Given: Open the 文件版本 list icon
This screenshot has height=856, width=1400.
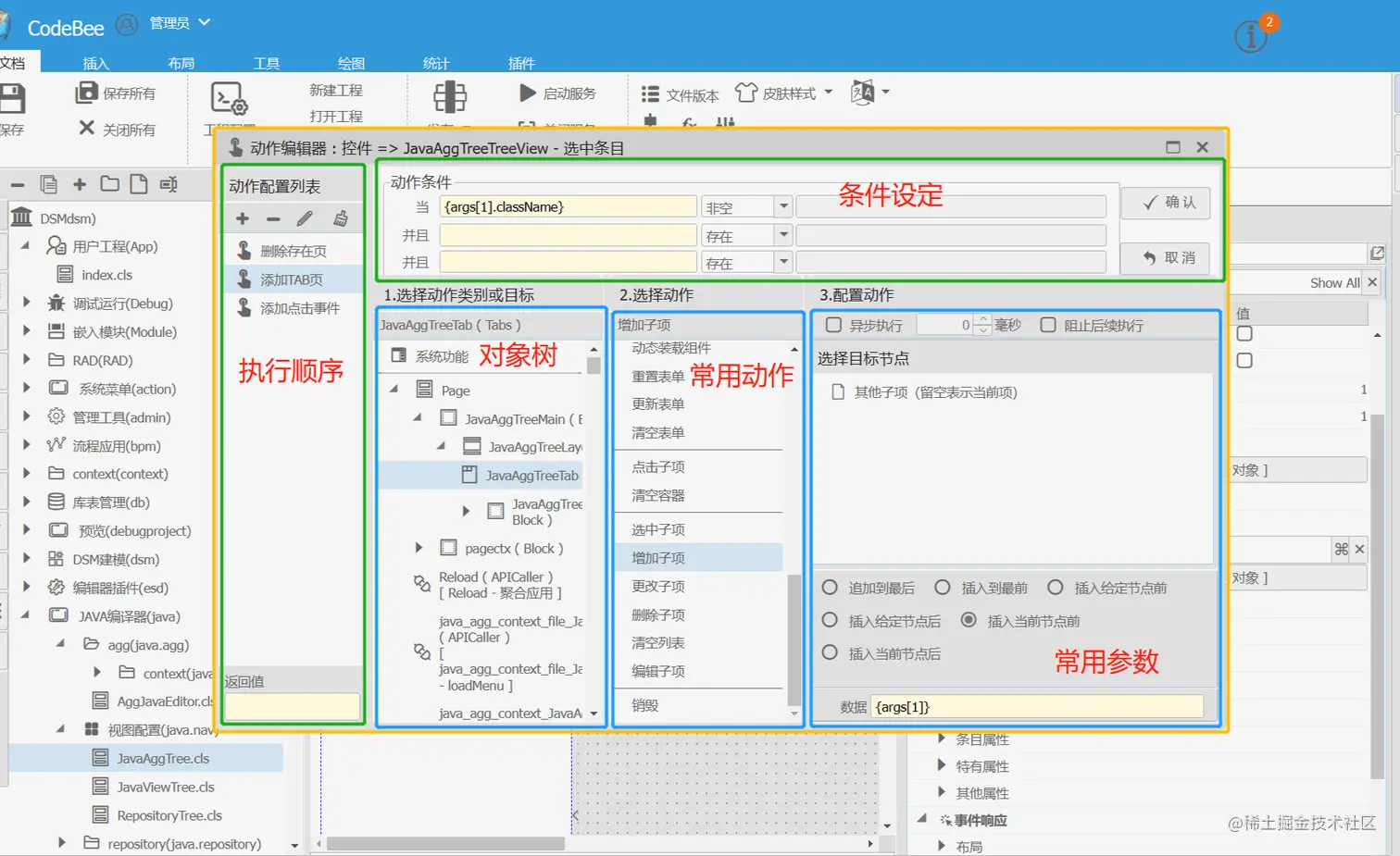Looking at the screenshot, I should (650, 93).
